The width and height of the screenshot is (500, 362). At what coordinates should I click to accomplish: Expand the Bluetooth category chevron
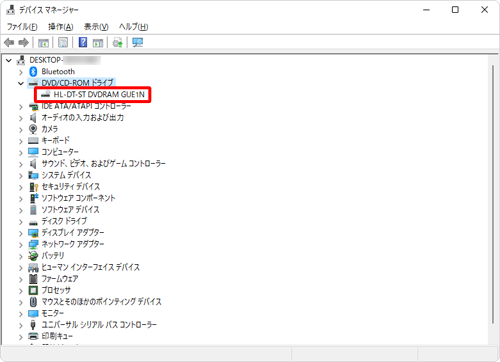[21, 72]
